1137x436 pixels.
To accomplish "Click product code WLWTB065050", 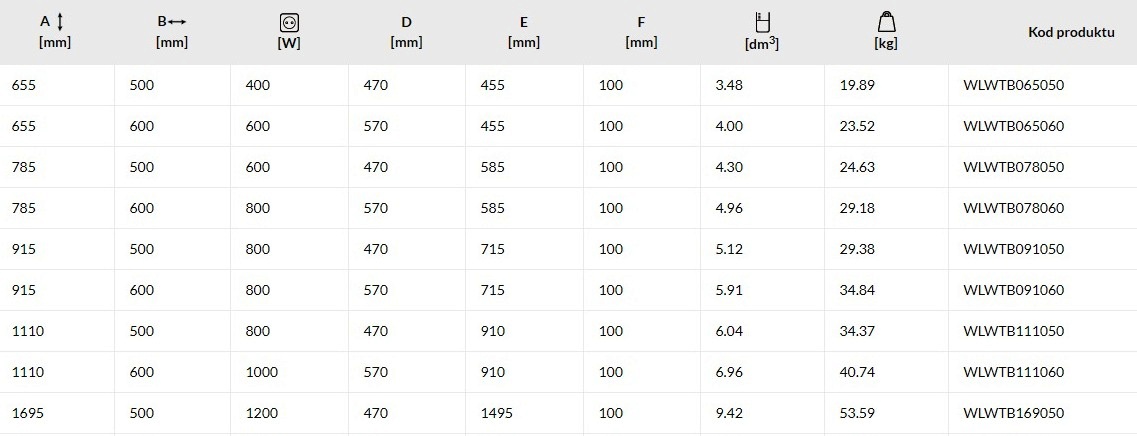I will coord(1014,85).
